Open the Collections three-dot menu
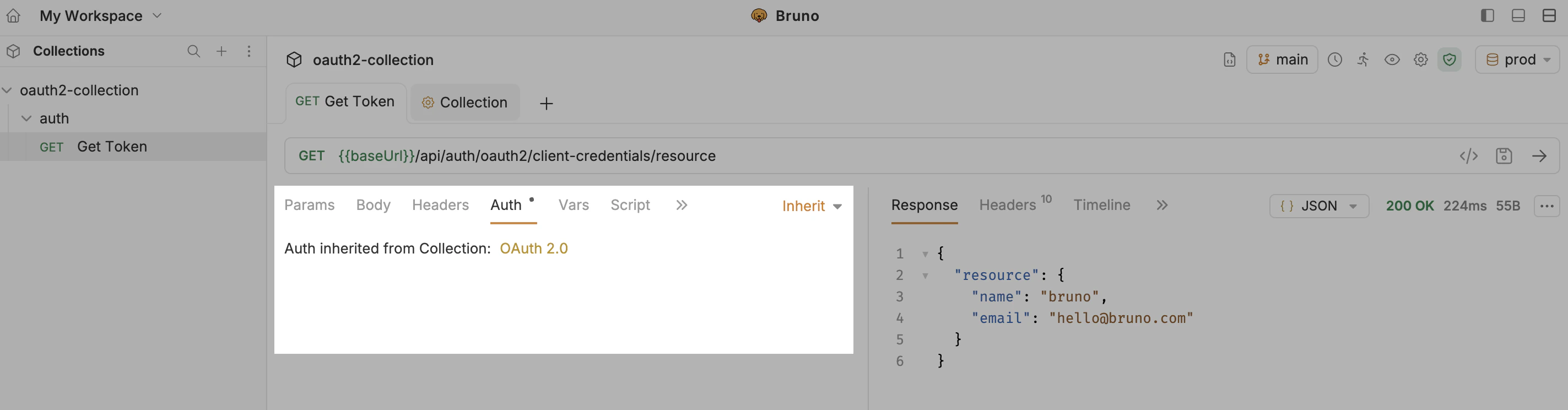The image size is (1568, 410). tap(249, 51)
